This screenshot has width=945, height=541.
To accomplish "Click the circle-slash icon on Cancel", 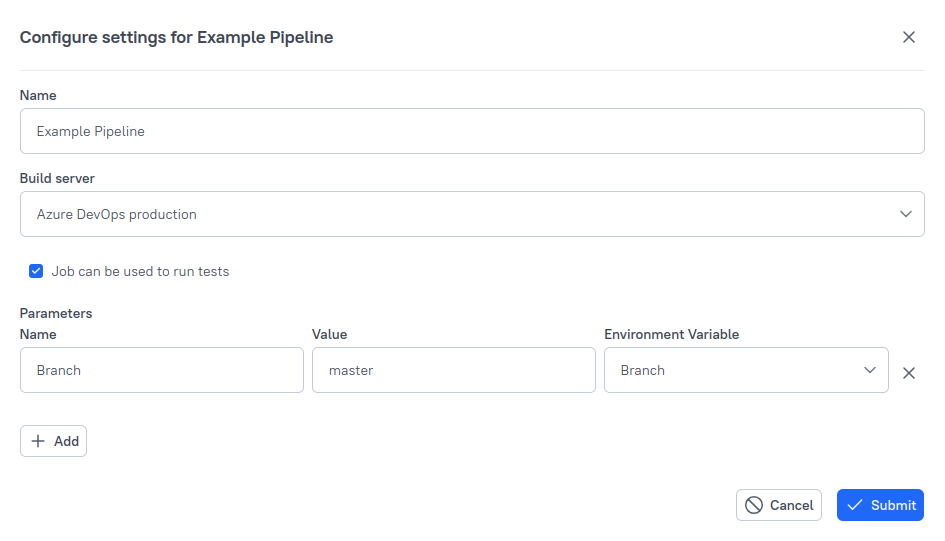I will click(x=754, y=505).
